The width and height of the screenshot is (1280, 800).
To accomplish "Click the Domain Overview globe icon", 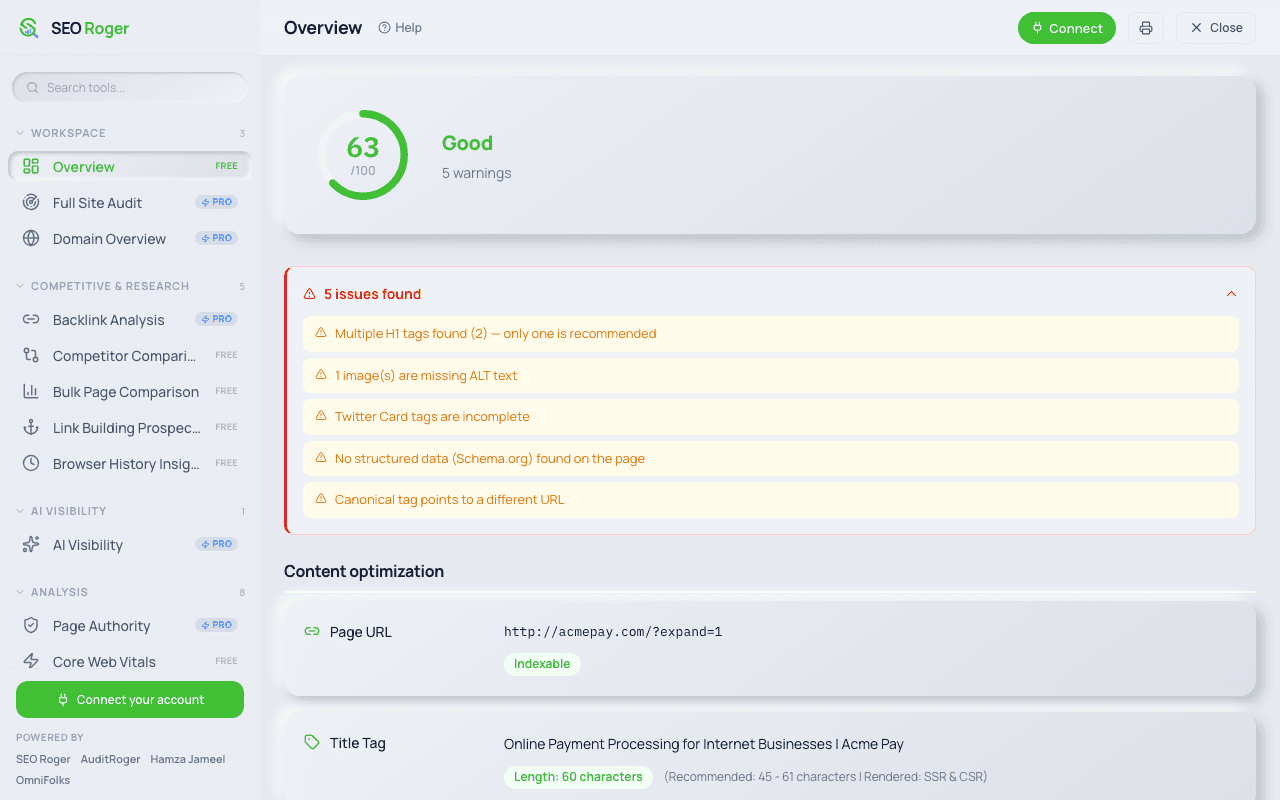I will tap(31, 239).
